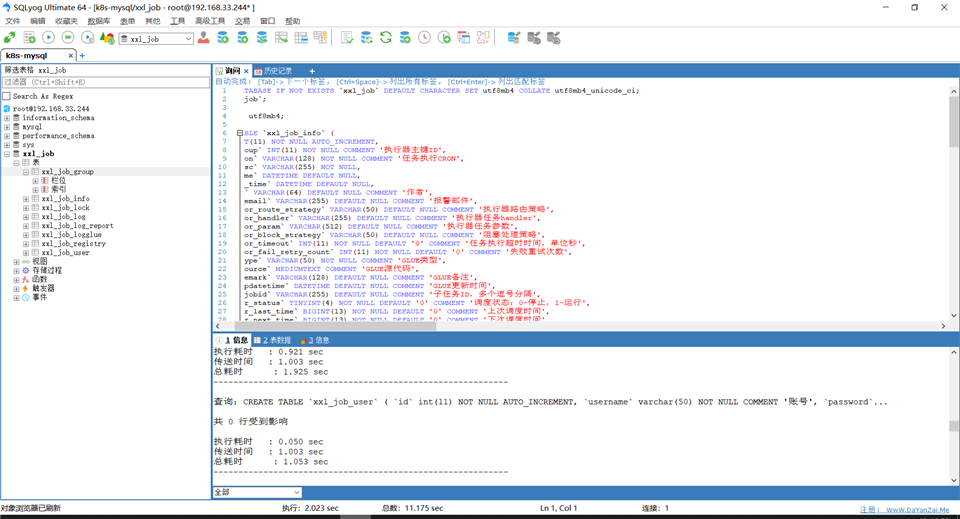Select the xxl_job_logglue table
Screen dimensions: 960x519
click(72, 234)
